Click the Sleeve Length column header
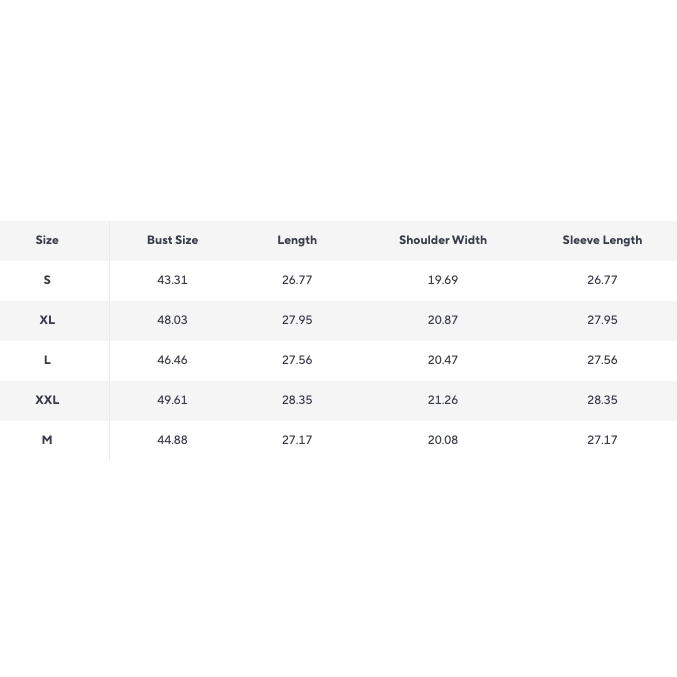The height and width of the screenshot is (677, 677). coord(602,240)
